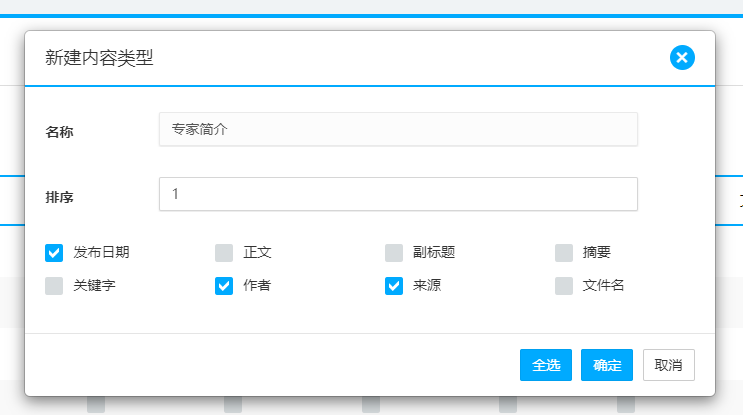
Task: Confirm with the 确定 button
Action: [x=606, y=365]
